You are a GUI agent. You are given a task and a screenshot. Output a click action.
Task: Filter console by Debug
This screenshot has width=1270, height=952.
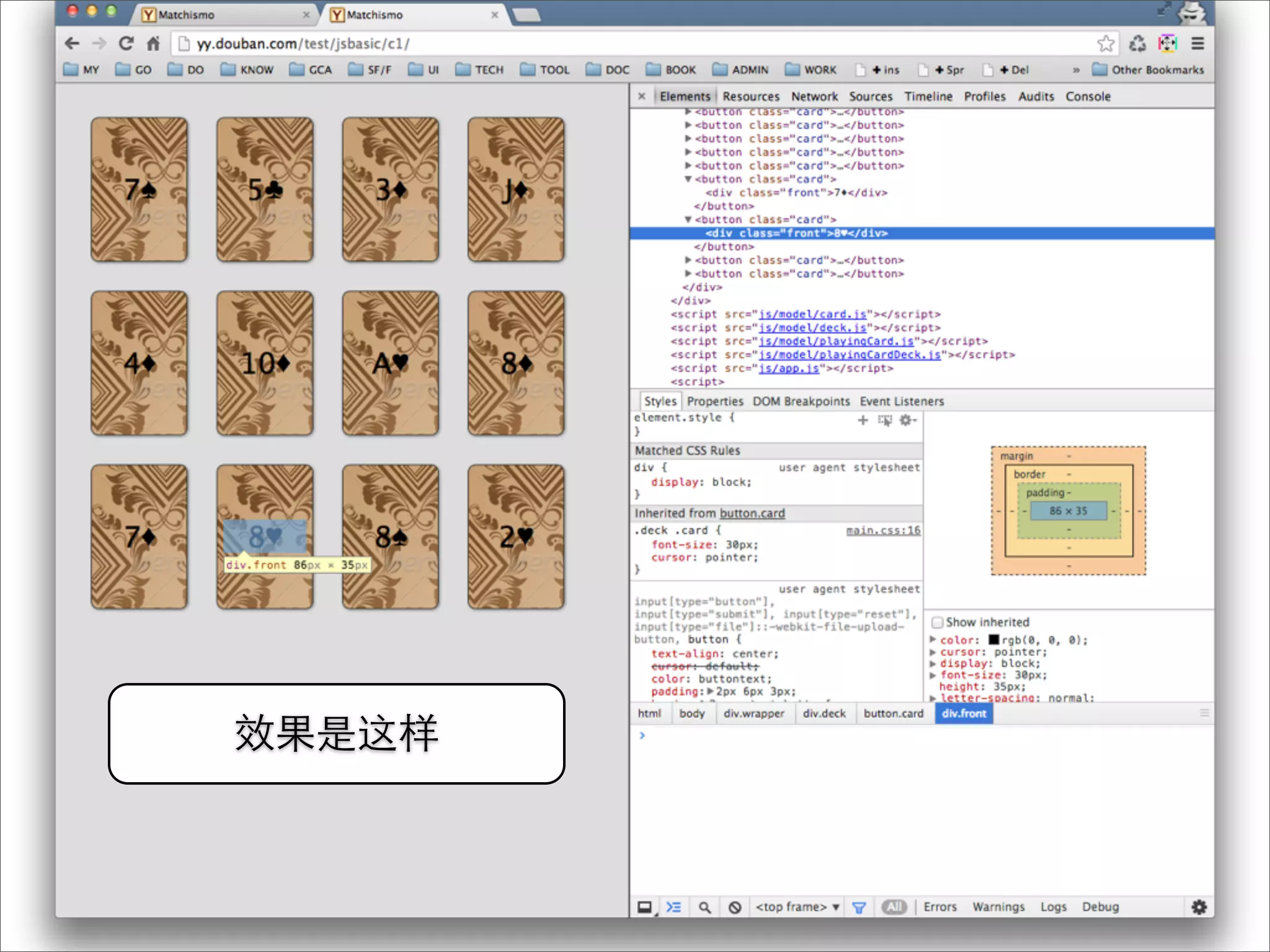[x=1101, y=907]
